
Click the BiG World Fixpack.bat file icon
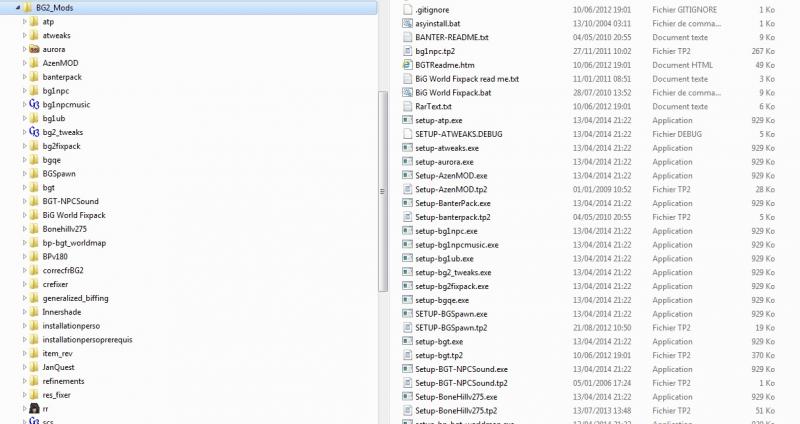pos(407,93)
